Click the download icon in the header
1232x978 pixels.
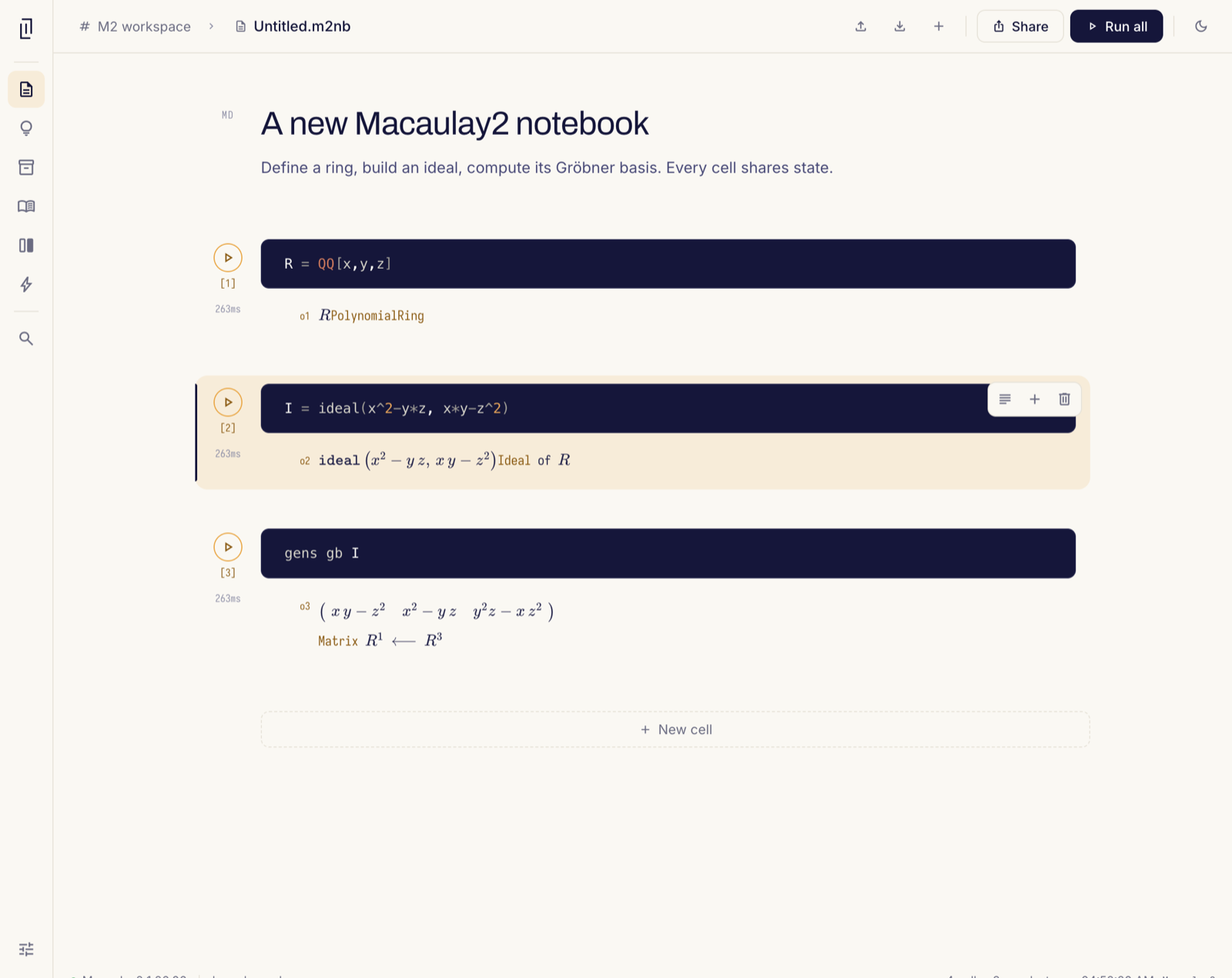point(899,26)
